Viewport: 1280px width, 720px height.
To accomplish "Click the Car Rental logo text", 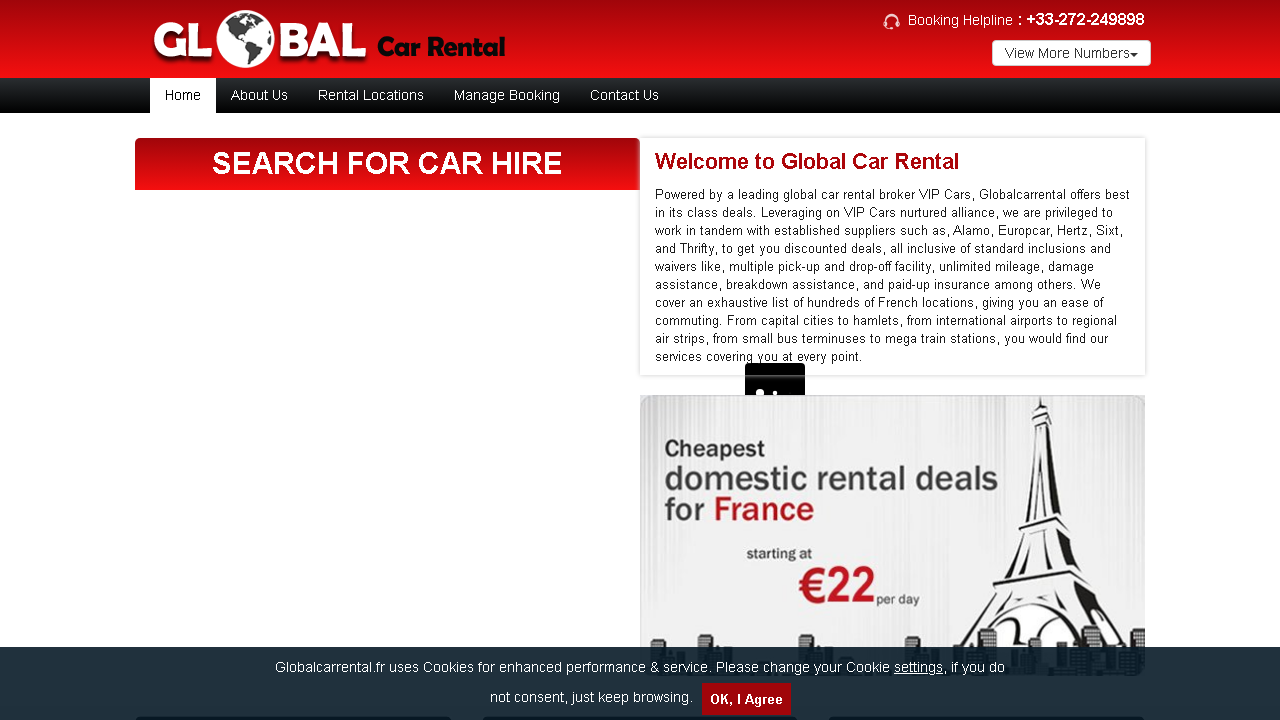I will click(441, 47).
